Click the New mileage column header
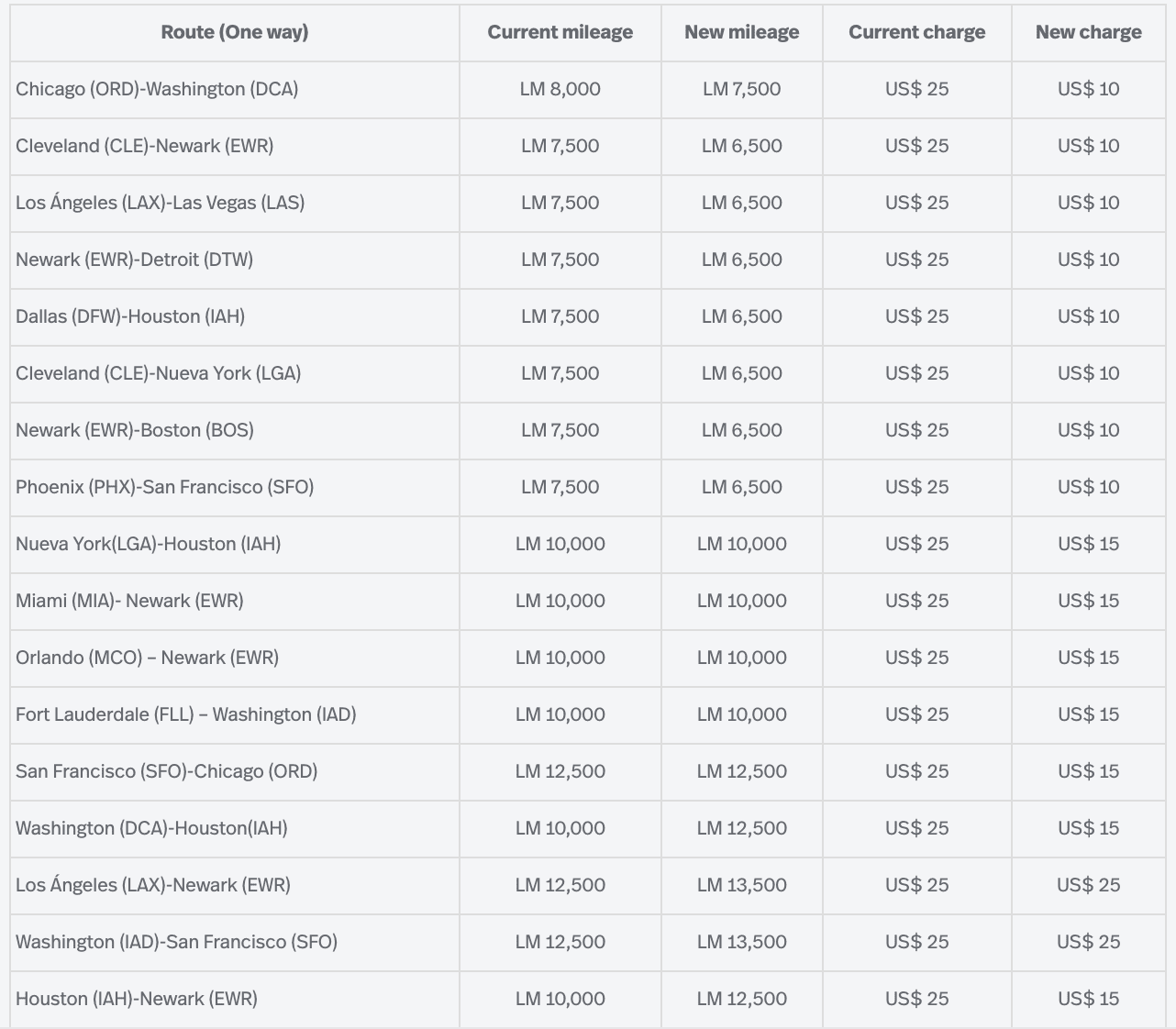The image size is (1176, 1029). tap(741, 33)
